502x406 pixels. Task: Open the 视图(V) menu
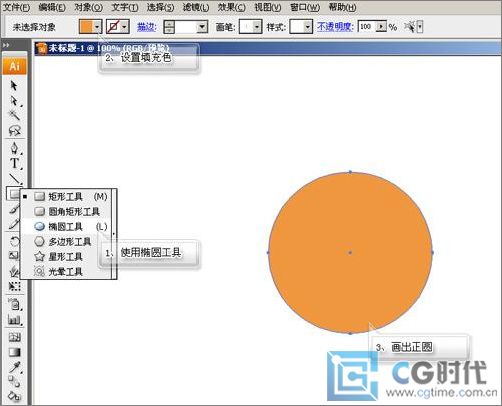[268, 7]
